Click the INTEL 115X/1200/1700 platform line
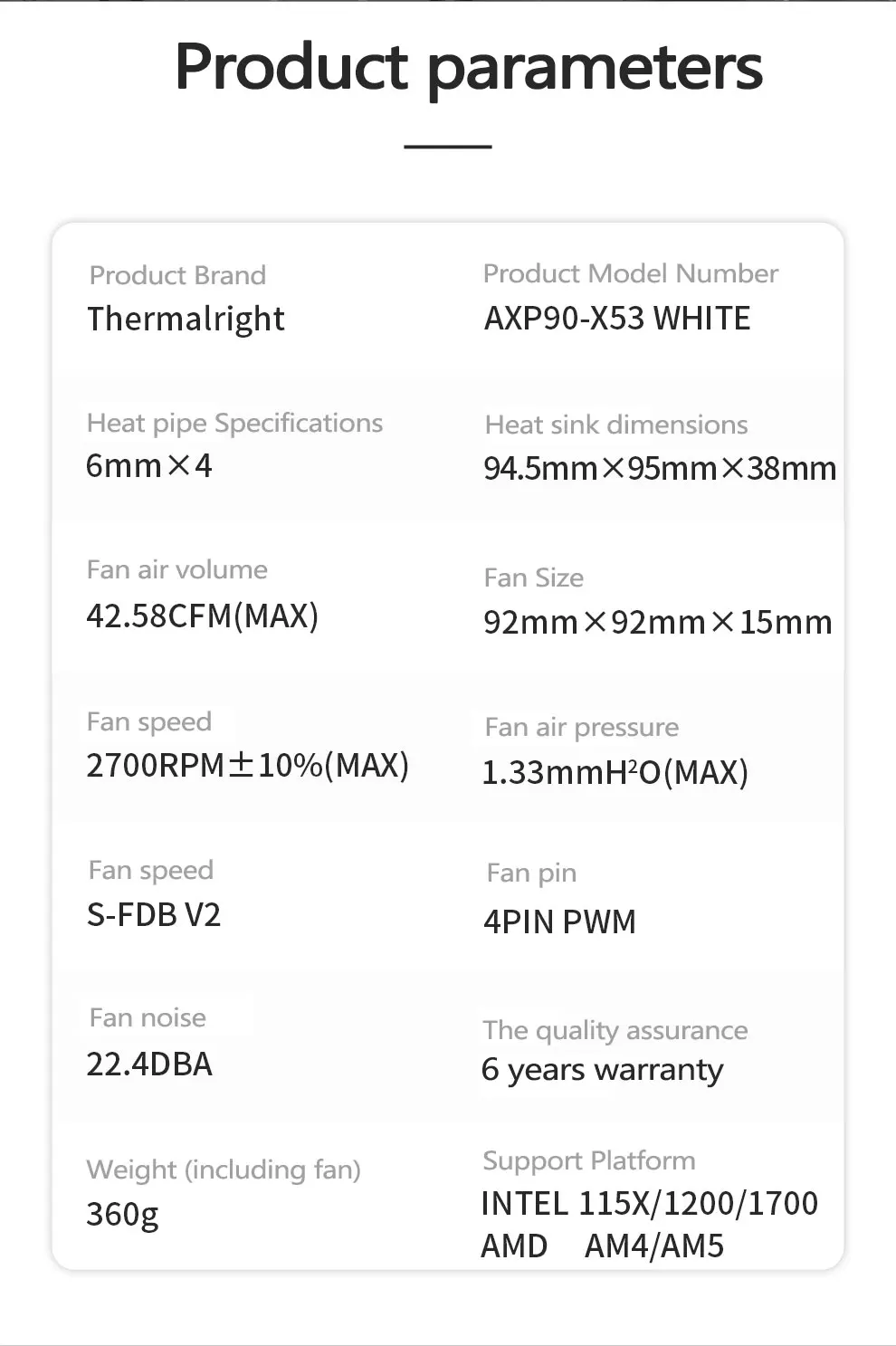Viewport: 896px width, 1346px height. pyautogui.click(x=650, y=1203)
